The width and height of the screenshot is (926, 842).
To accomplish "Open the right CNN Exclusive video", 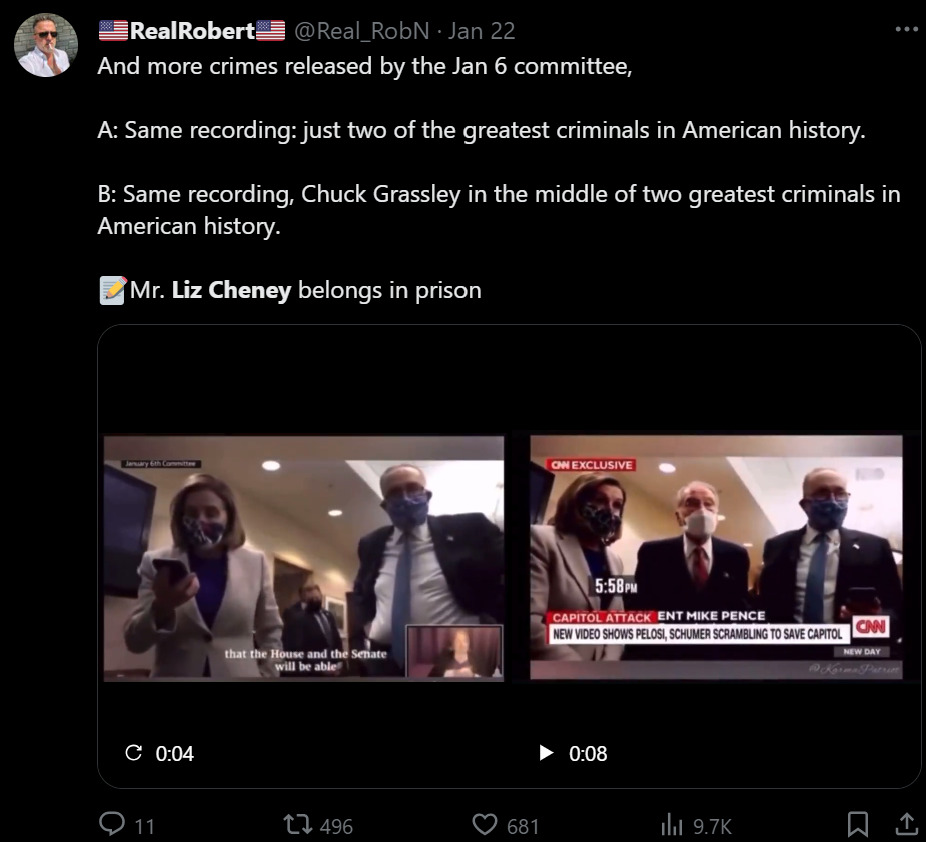I will [x=716, y=558].
